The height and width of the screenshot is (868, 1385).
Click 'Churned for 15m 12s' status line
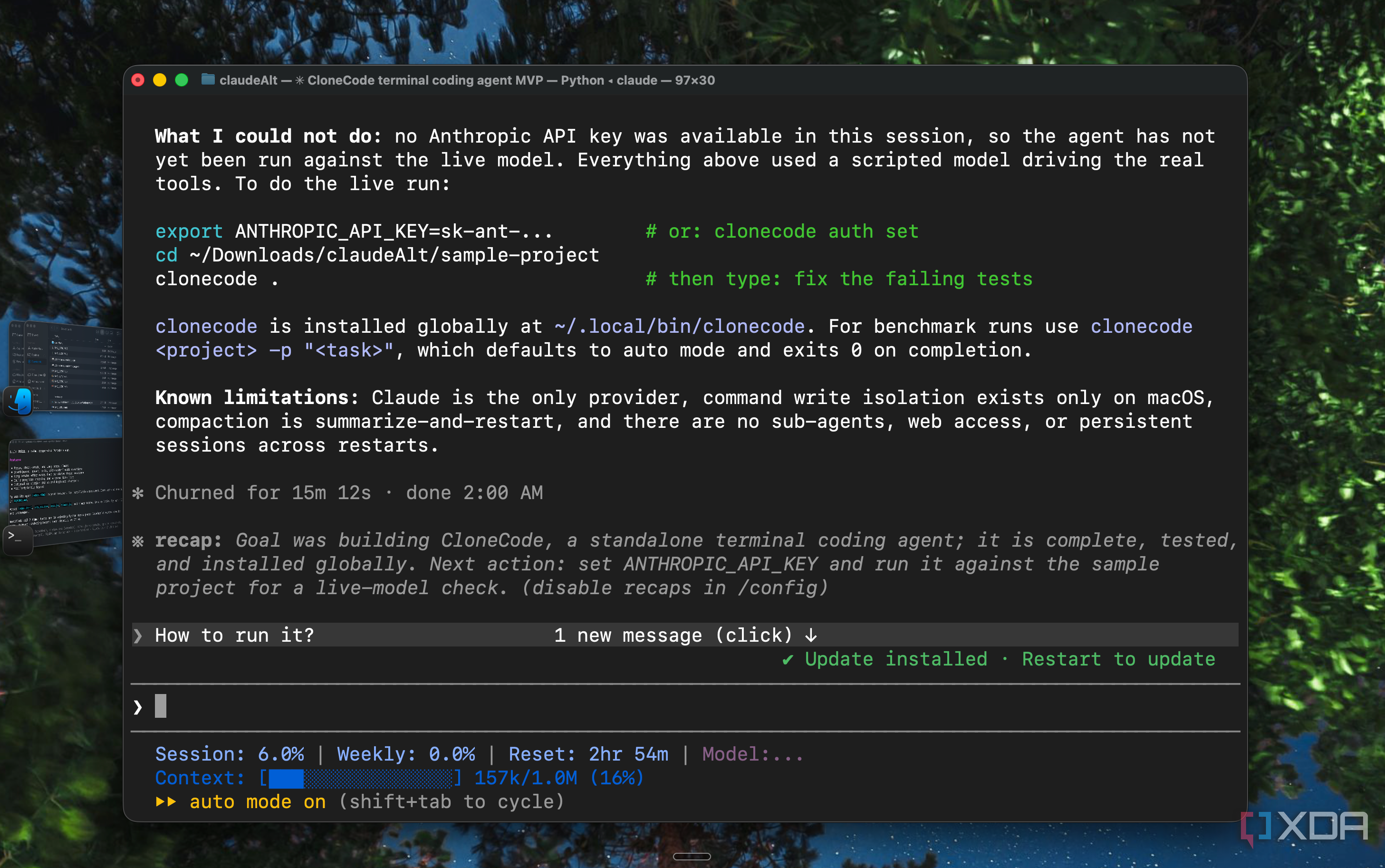263,493
